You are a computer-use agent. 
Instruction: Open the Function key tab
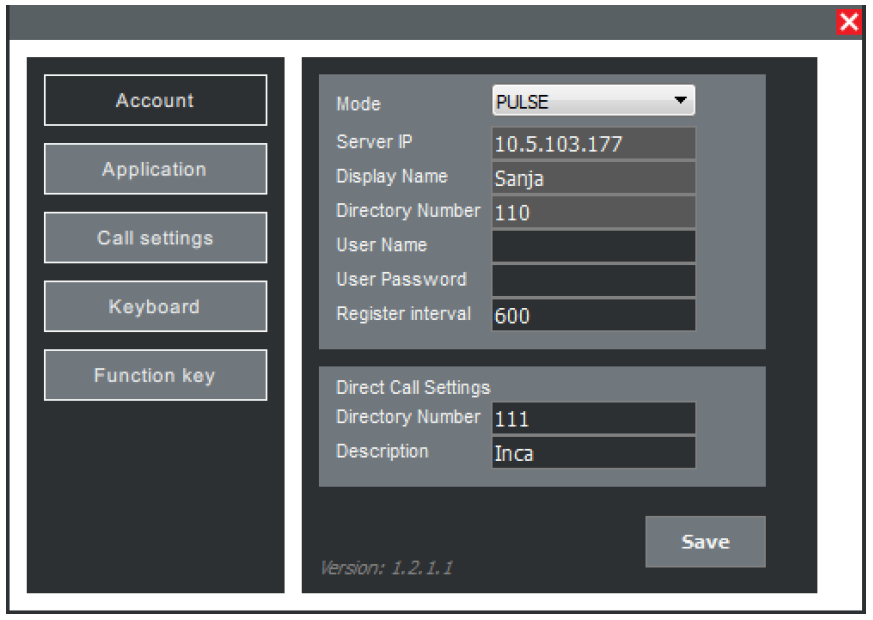point(155,376)
